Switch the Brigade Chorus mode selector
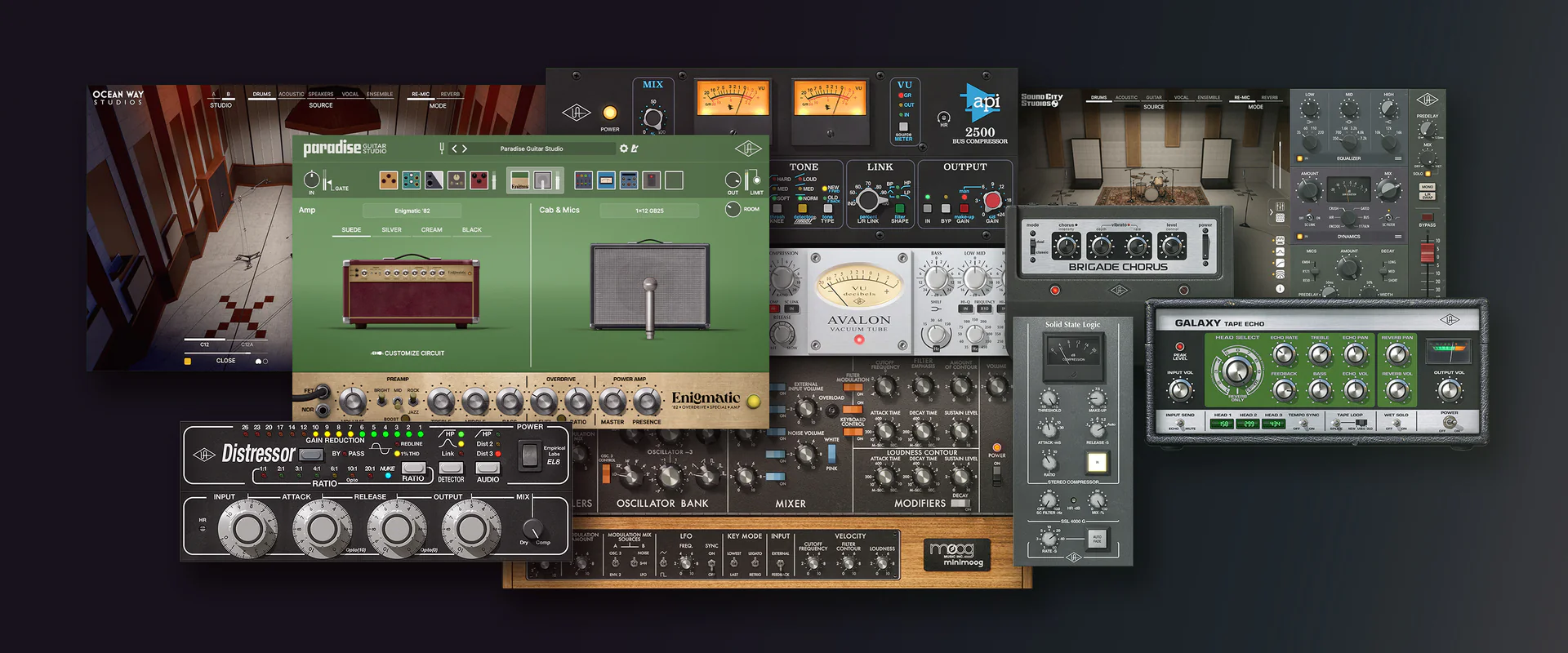 pyautogui.click(x=1033, y=246)
